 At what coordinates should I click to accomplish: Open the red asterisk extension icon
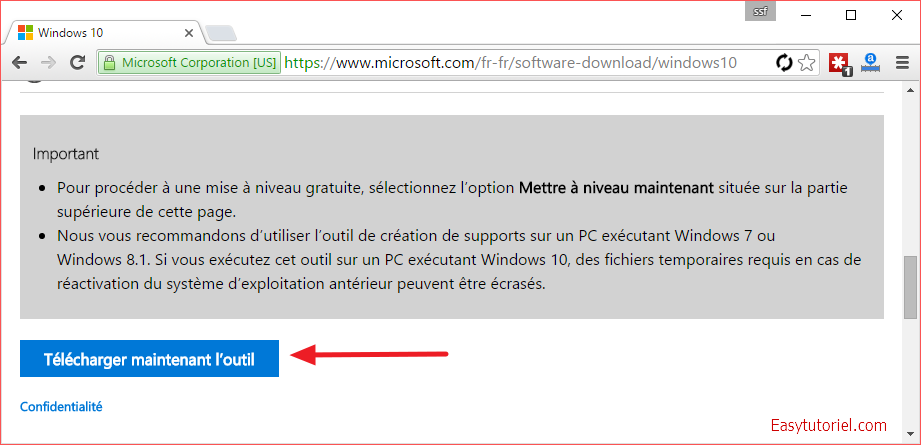tap(838, 63)
